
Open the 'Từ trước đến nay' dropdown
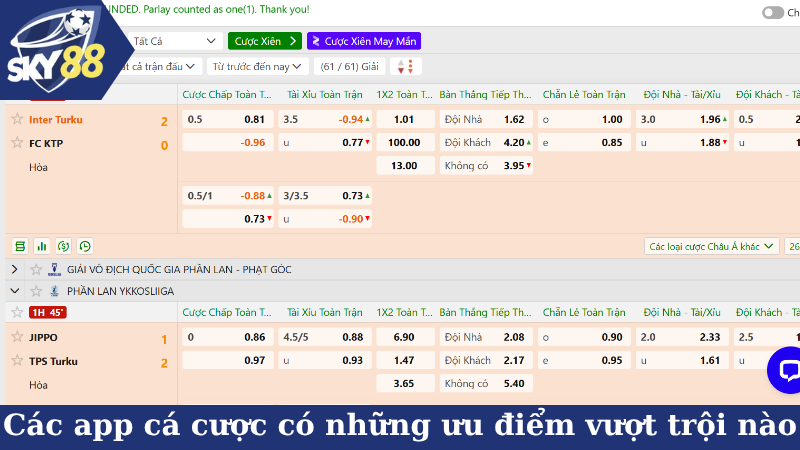point(256,67)
